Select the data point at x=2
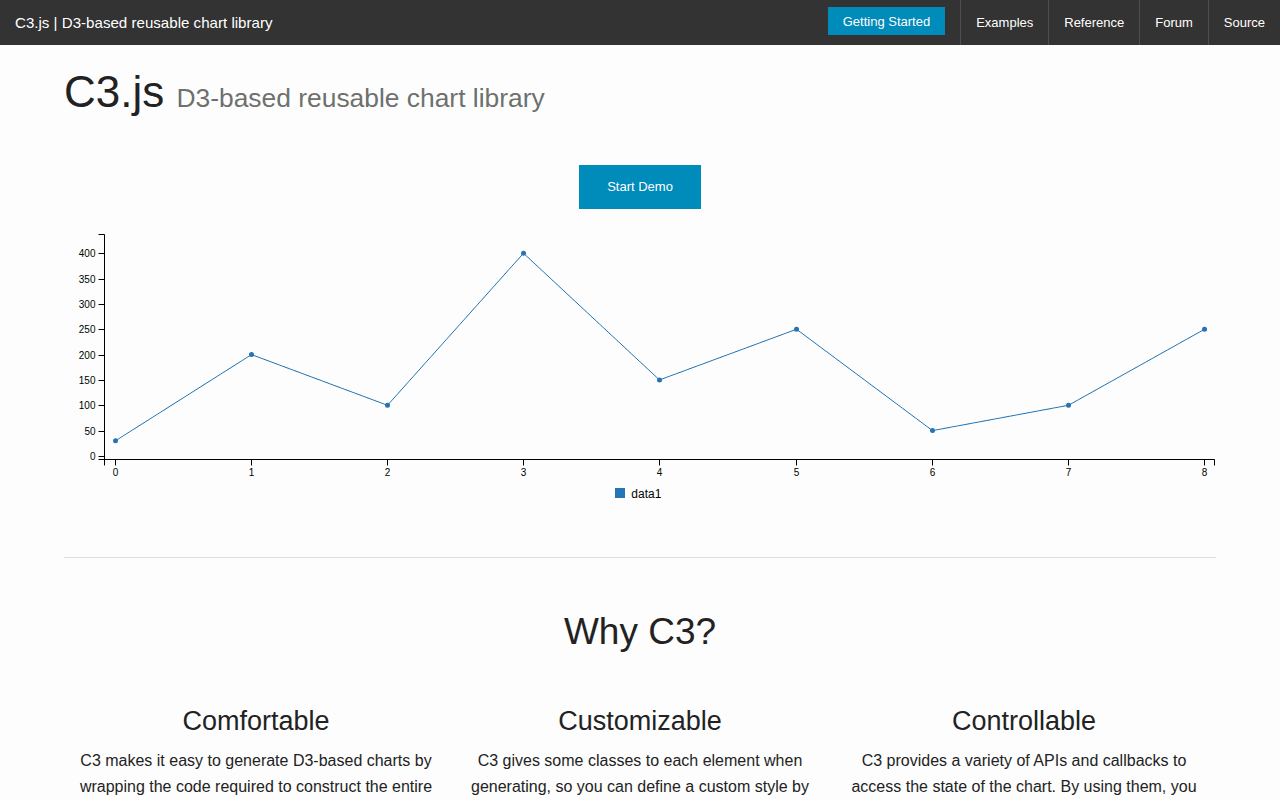The height and width of the screenshot is (800, 1280). point(387,405)
